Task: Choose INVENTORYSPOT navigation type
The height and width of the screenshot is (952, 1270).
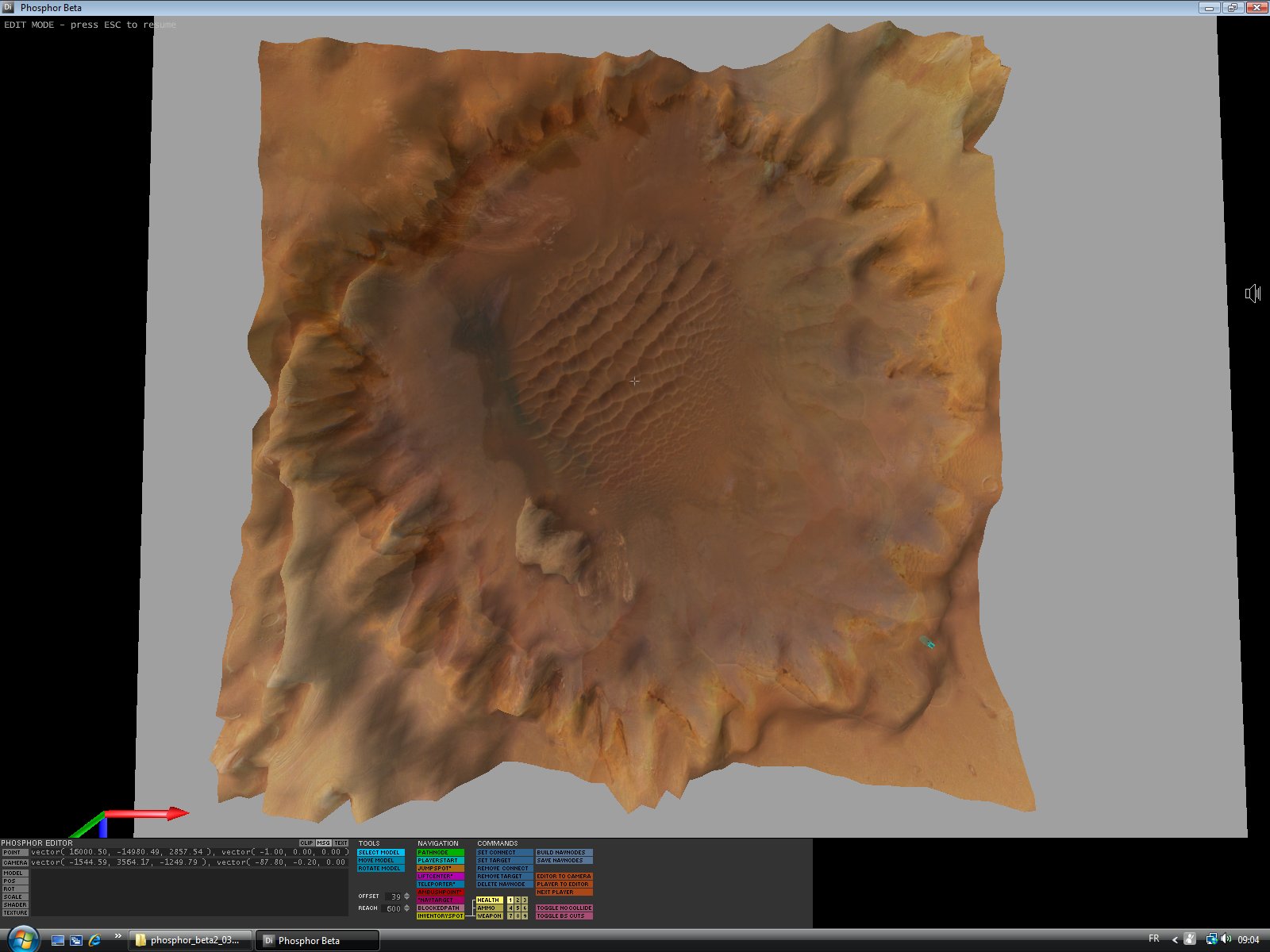Action: point(441,916)
